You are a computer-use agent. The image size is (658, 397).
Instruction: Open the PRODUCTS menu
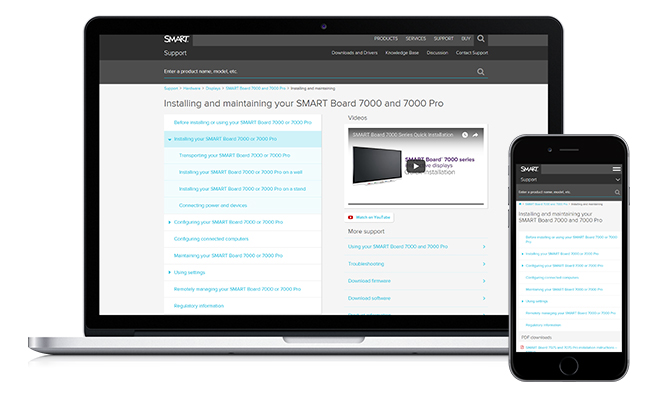pos(386,39)
